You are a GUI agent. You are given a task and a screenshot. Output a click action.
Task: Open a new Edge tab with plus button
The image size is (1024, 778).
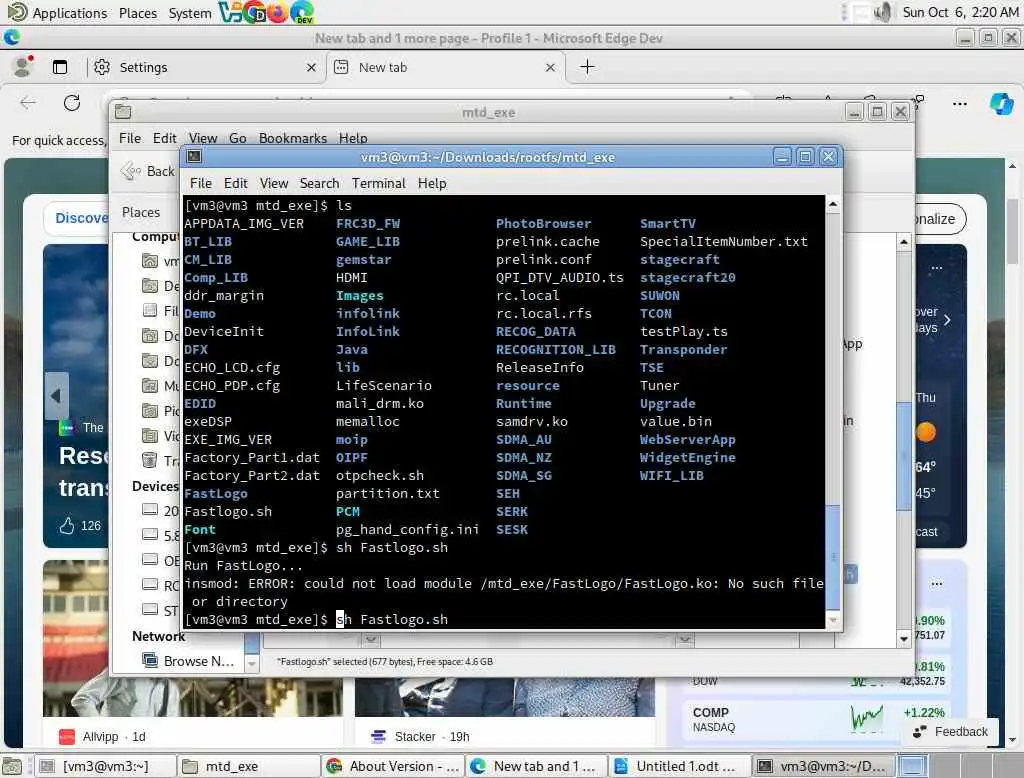click(587, 67)
